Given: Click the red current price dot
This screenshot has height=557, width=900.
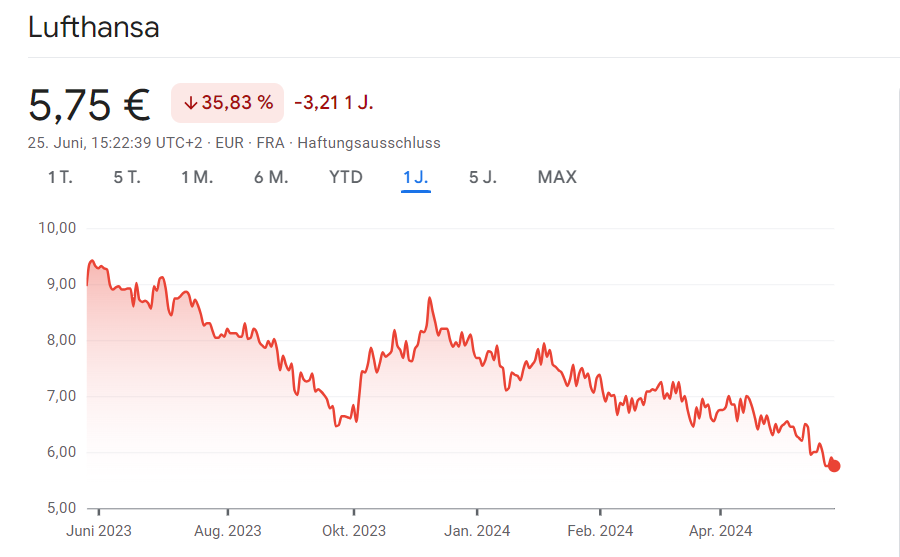Looking at the screenshot, I should pos(834,466).
